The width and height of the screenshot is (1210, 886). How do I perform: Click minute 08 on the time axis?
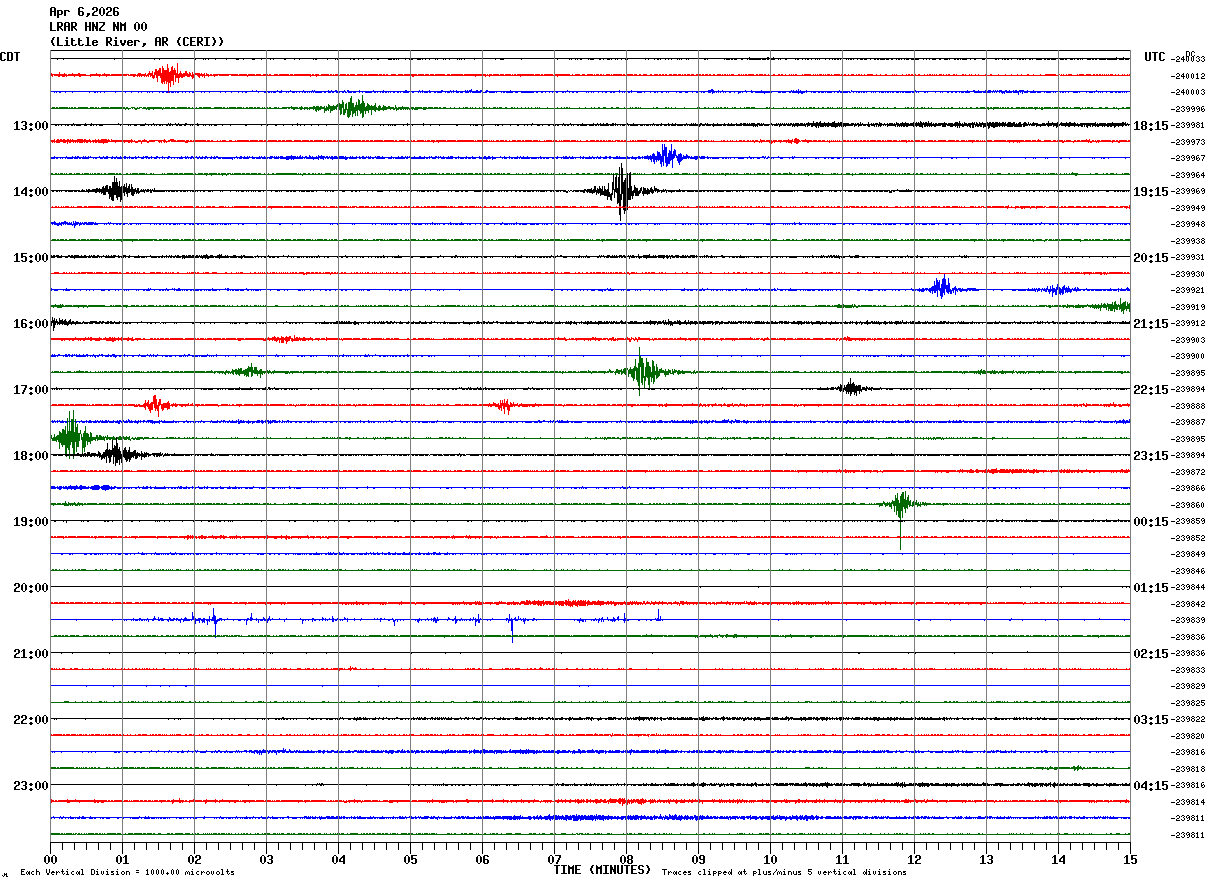click(x=626, y=859)
